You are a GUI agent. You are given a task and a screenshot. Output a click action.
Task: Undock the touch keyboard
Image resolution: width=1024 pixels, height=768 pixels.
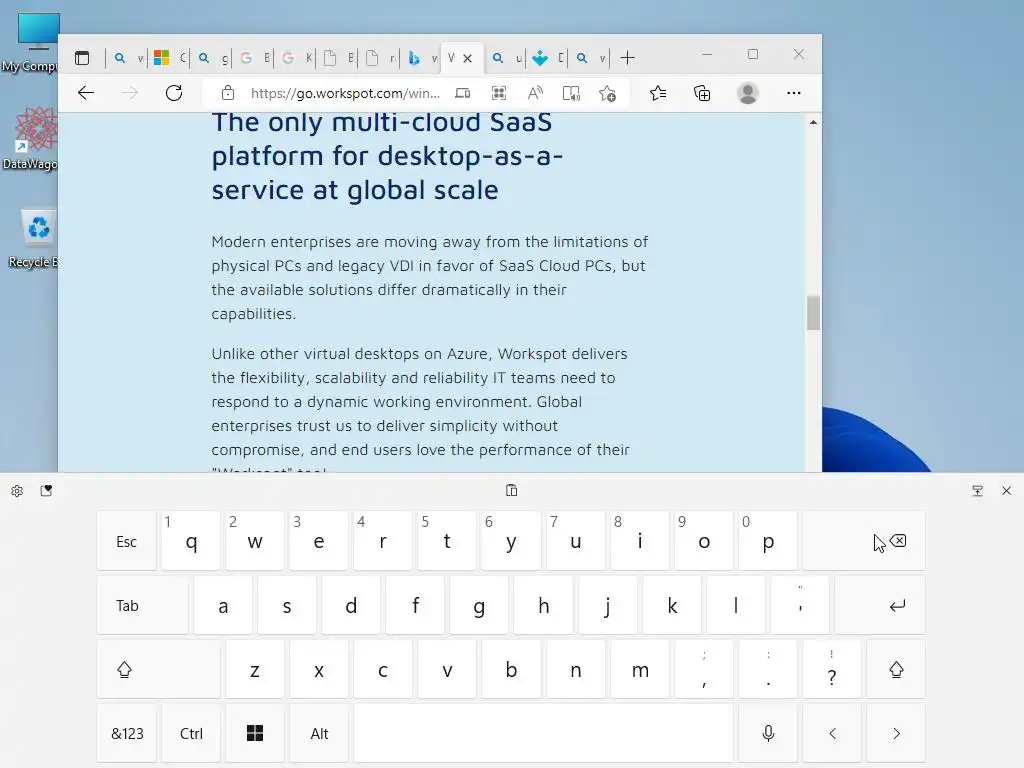(978, 491)
